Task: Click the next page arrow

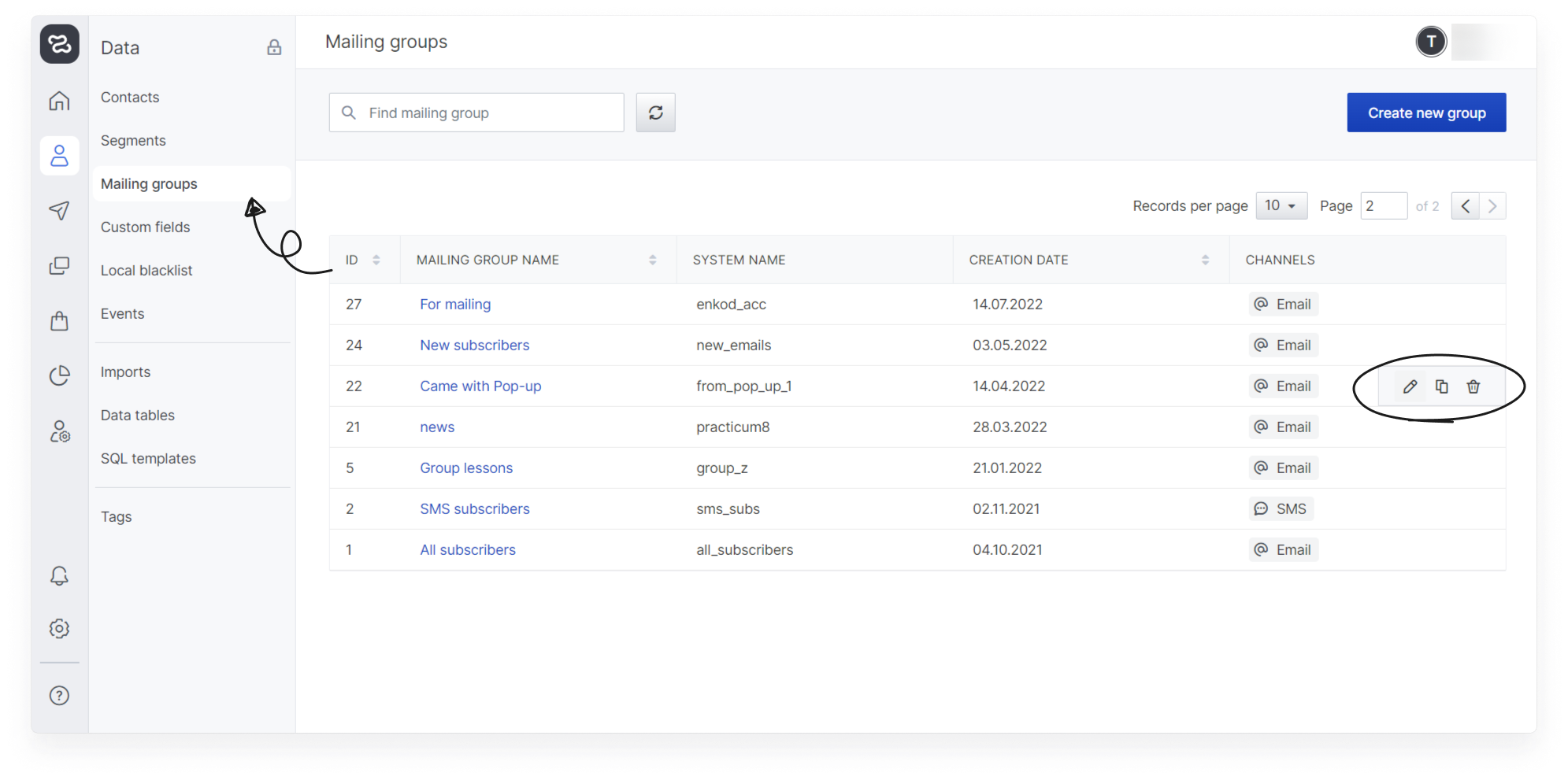Action: tap(1492, 206)
